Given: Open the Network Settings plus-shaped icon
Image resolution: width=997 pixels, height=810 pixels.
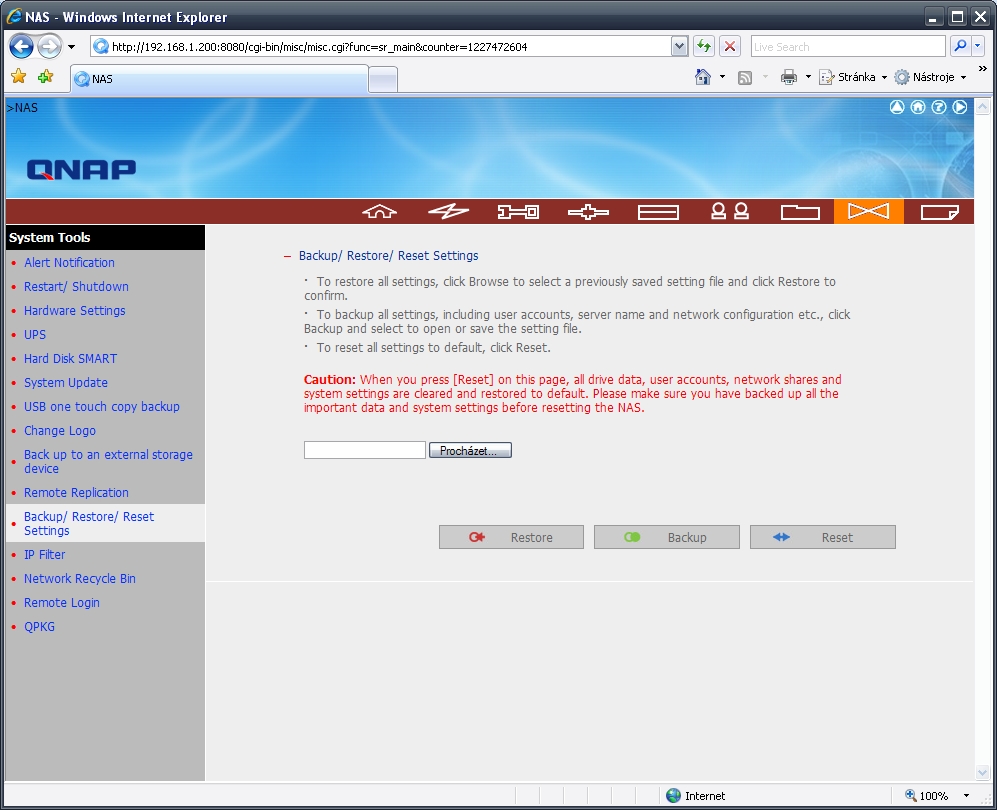Looking at the screenshot, I should point(588,212).
